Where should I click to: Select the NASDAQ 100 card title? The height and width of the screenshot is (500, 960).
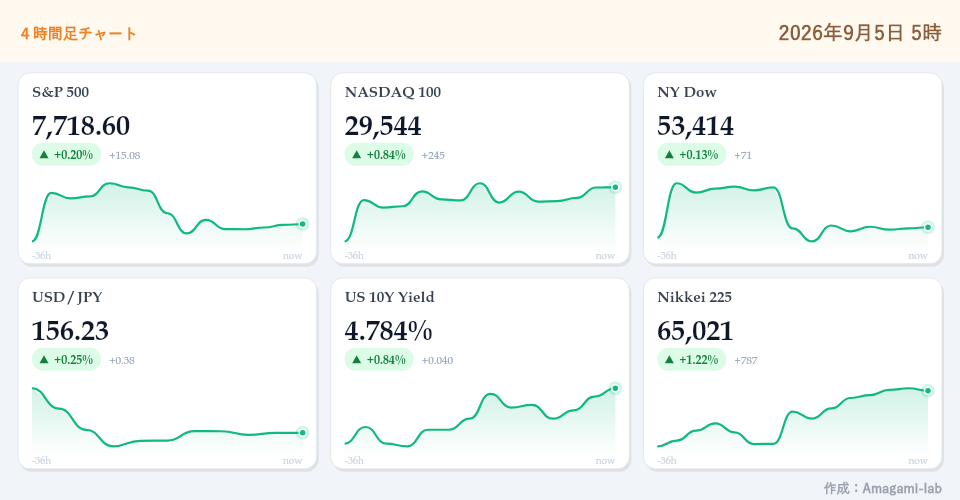click(392, 92)
